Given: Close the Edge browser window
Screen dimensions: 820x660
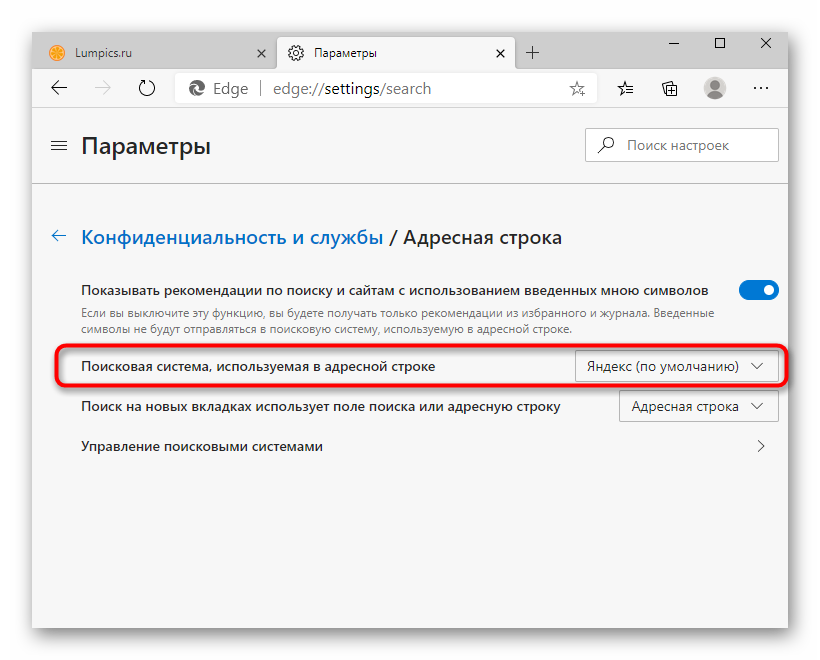Looking at the screenshot, I should (x=766, y=43).
